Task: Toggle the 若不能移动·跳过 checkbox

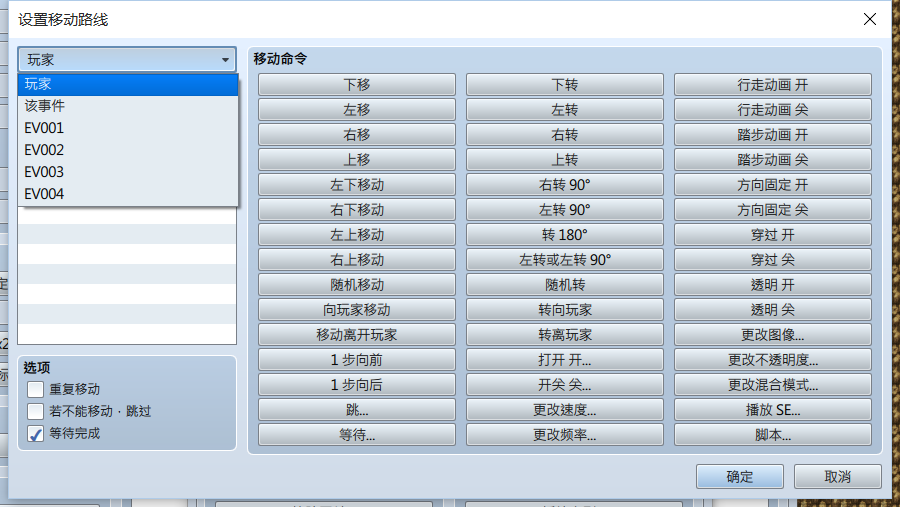Action: tap(36, 411)
